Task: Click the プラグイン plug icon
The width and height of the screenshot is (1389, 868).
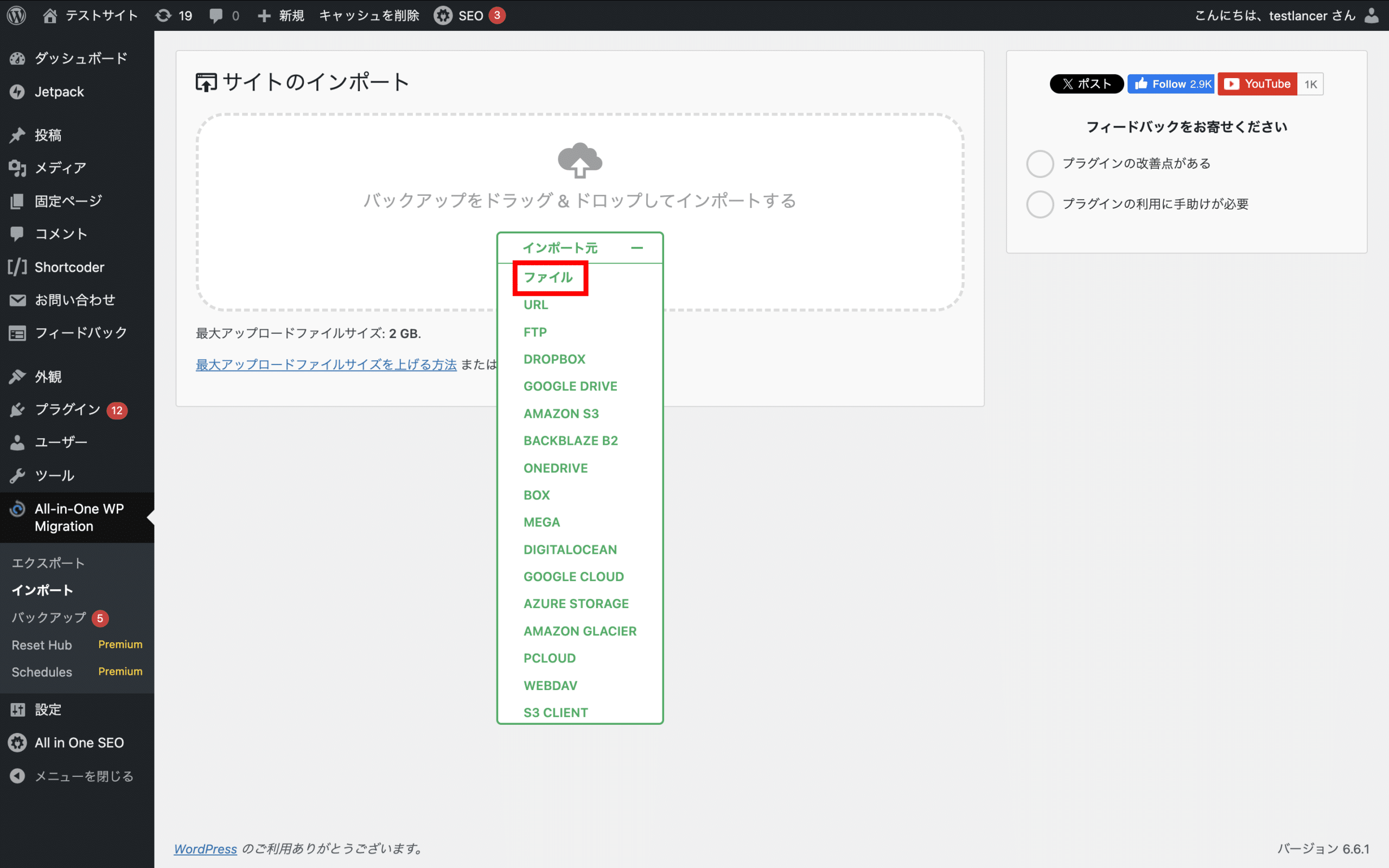Action: [x=17, y=409]
